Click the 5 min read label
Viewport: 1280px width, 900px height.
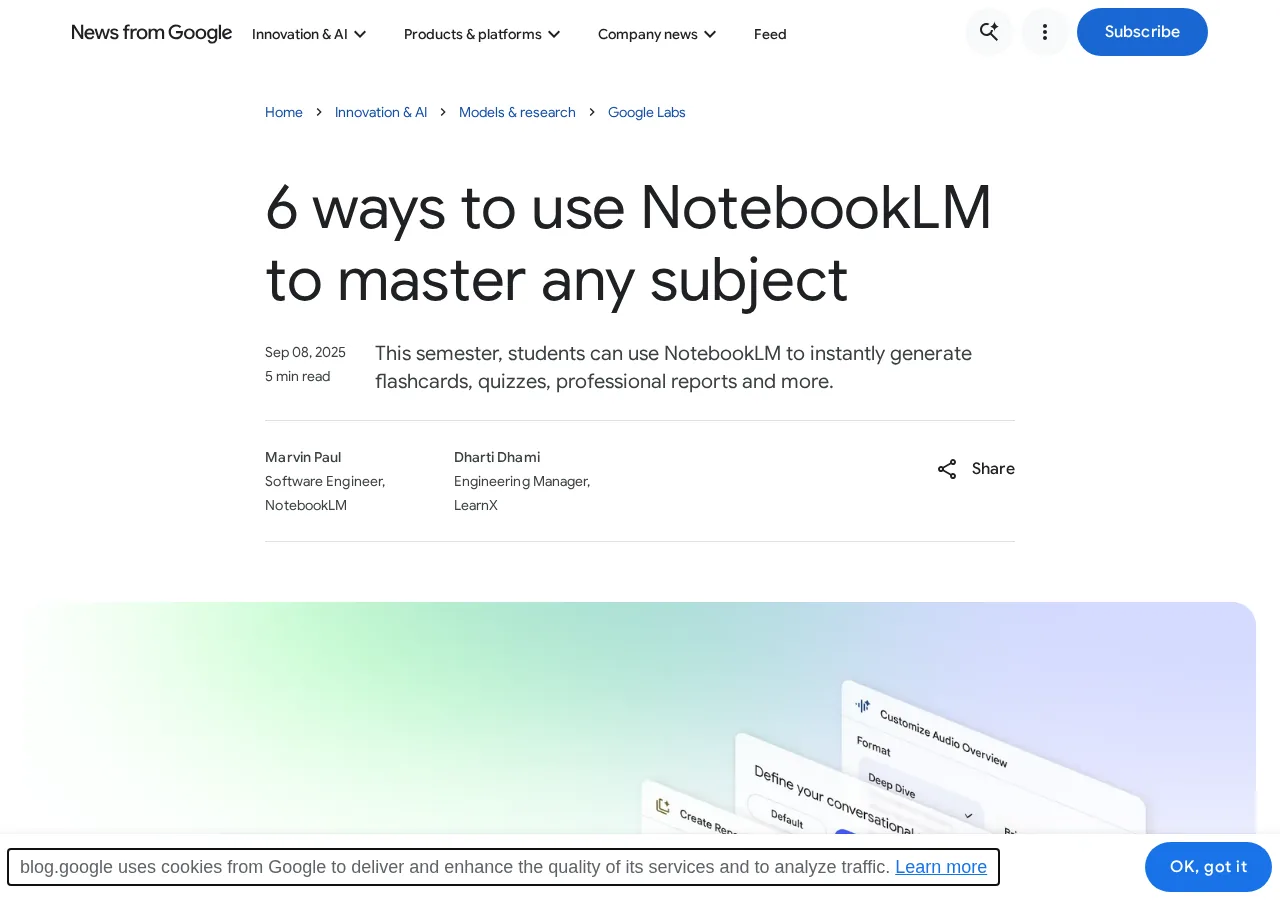pos(297,376)
